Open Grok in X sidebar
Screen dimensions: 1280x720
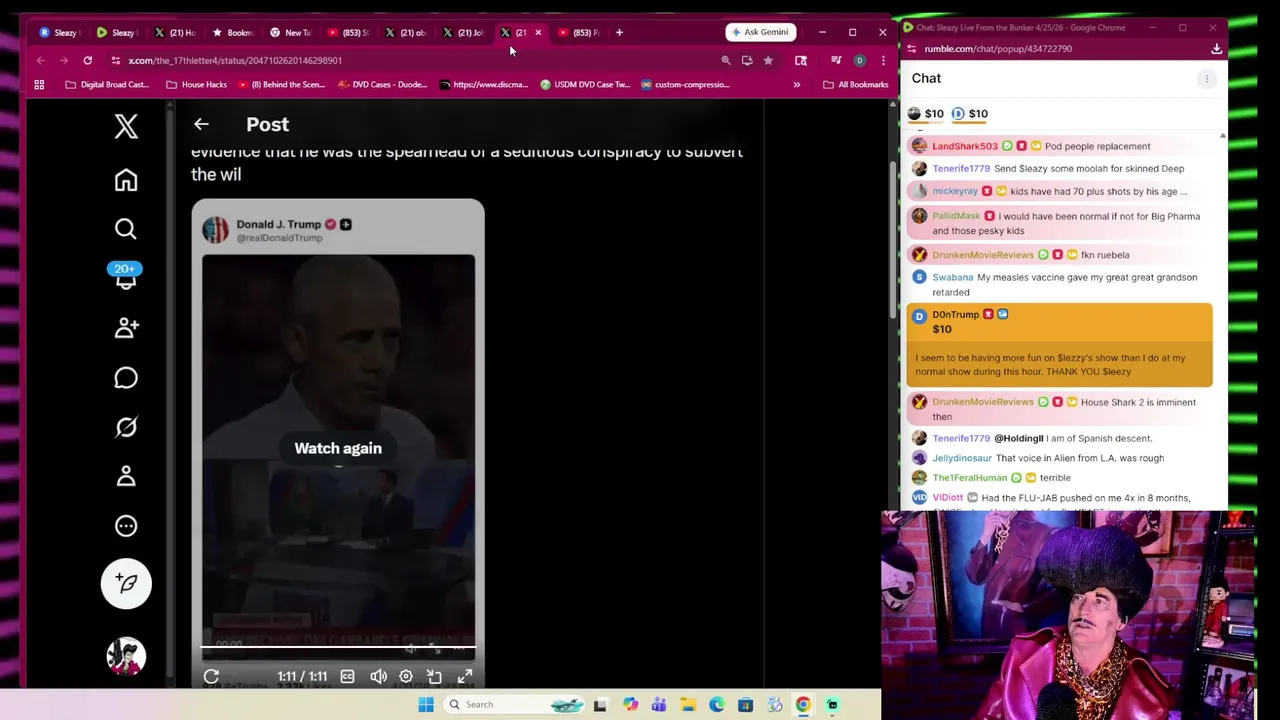tap(126, 427)
